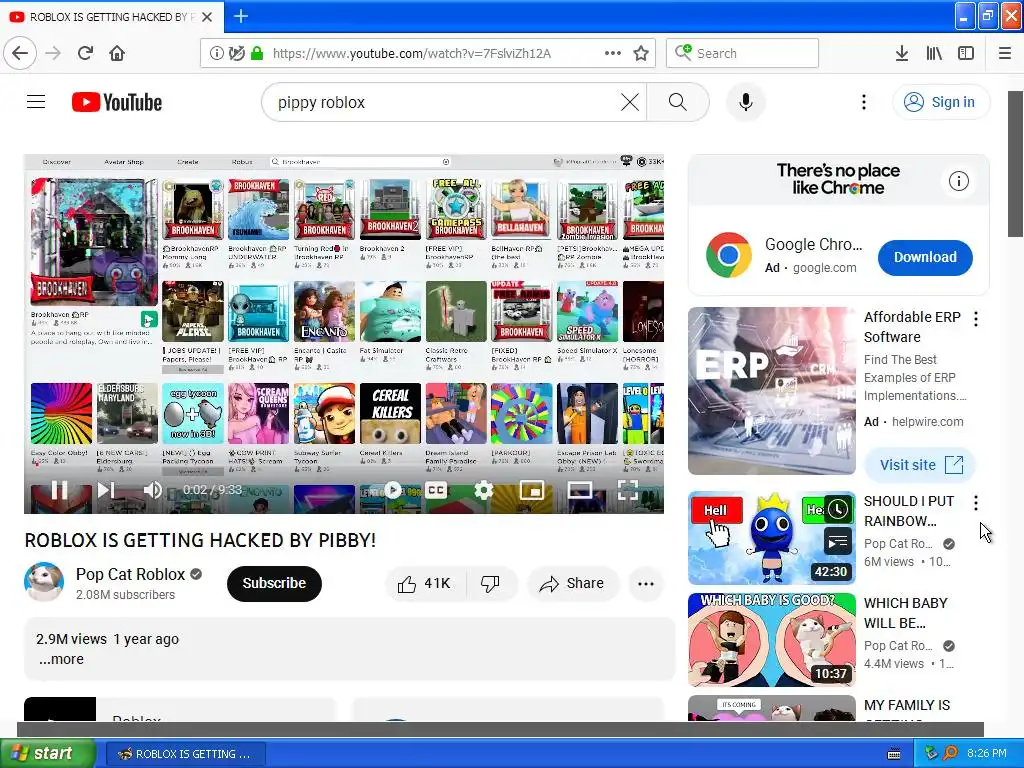Screen dimensions: 1024x768
Task: Open Affordable ERP Software ad thumbnail
Action: click(772, 391)
